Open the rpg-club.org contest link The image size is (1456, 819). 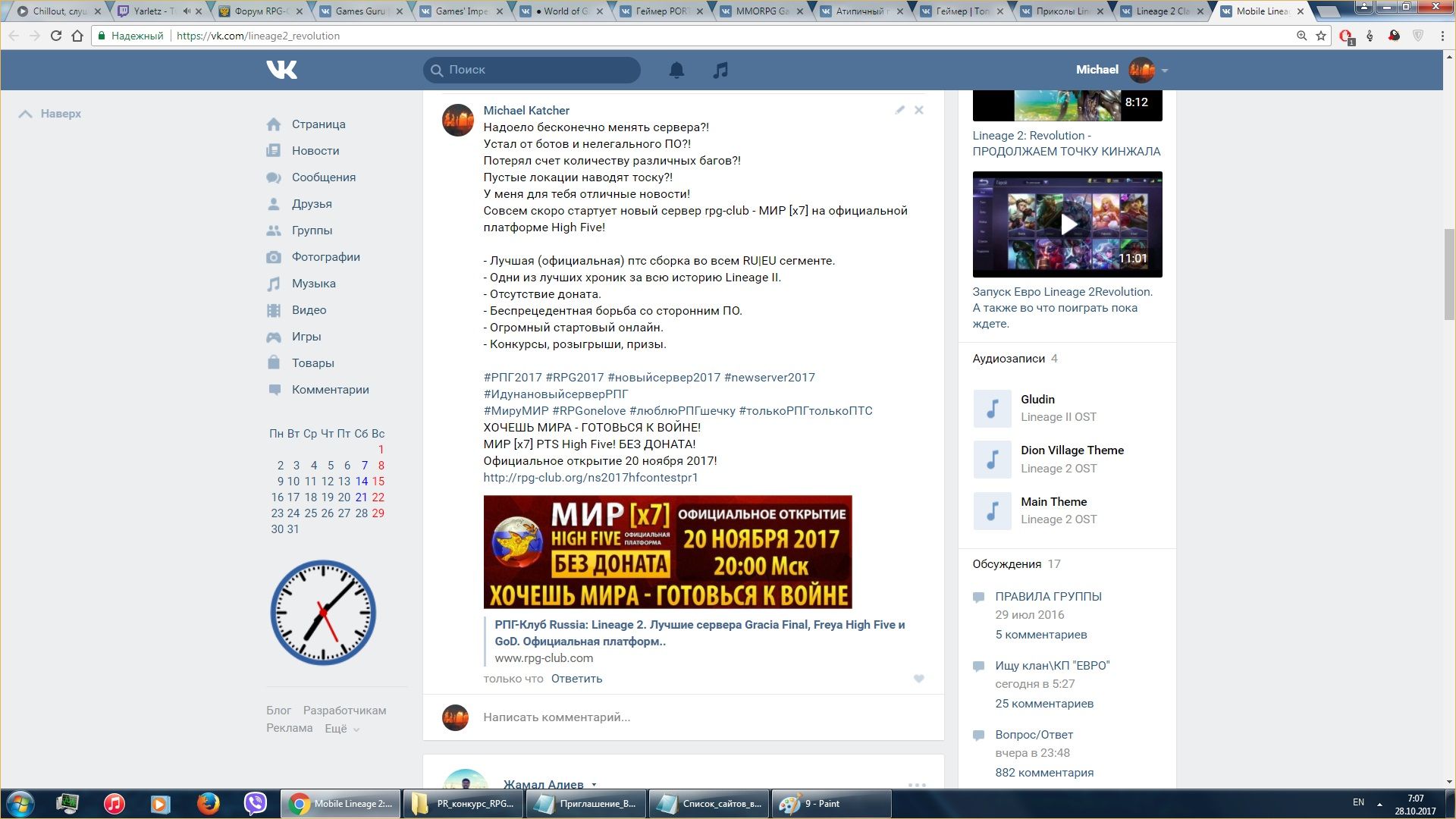590,478
